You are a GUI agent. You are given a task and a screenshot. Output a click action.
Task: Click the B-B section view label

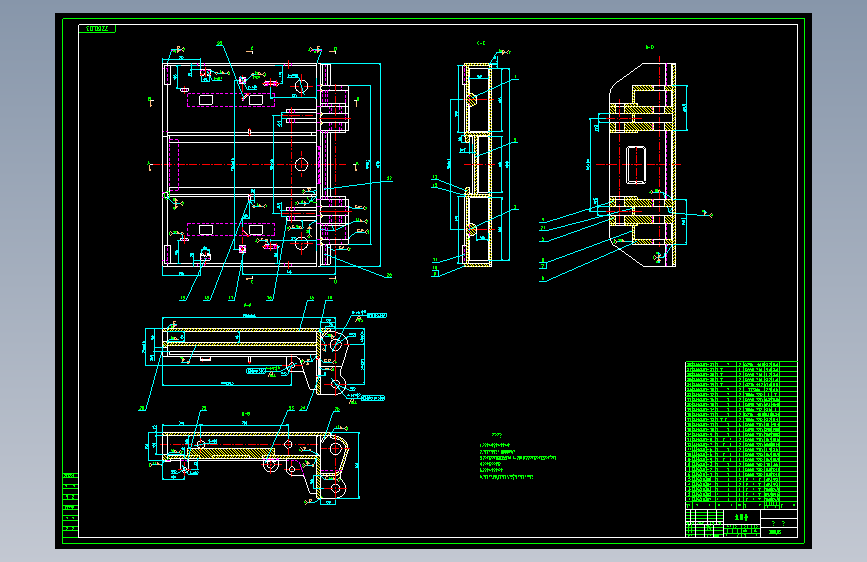246,414
